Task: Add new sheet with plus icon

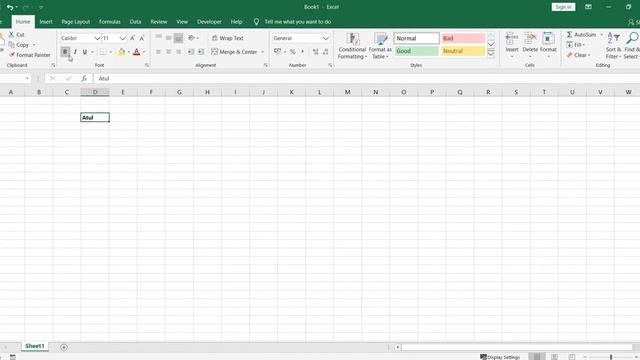Action: (64, 347)
